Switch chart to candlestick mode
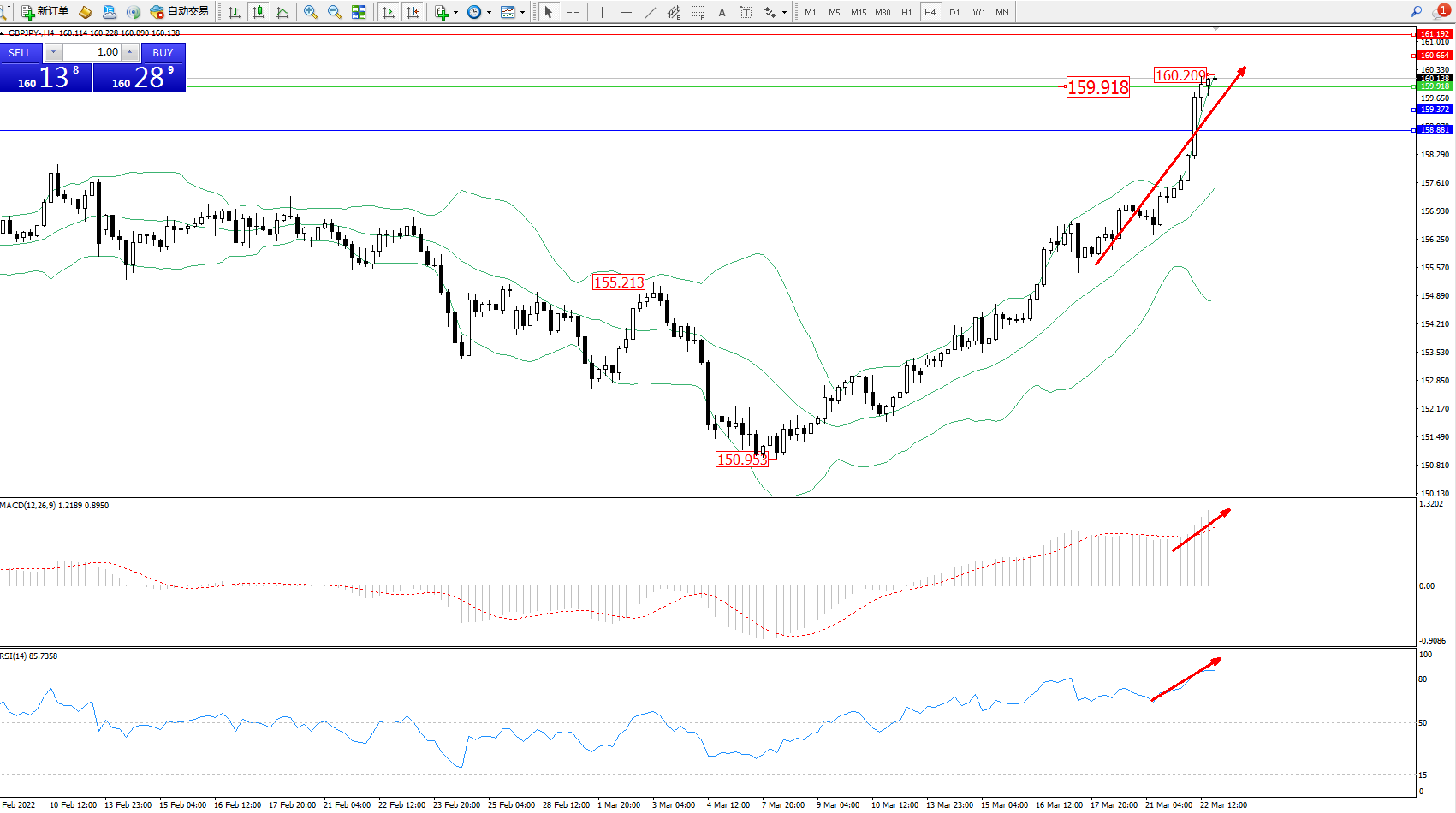This screenshot has width=1456, height=813. coord(258,12)
